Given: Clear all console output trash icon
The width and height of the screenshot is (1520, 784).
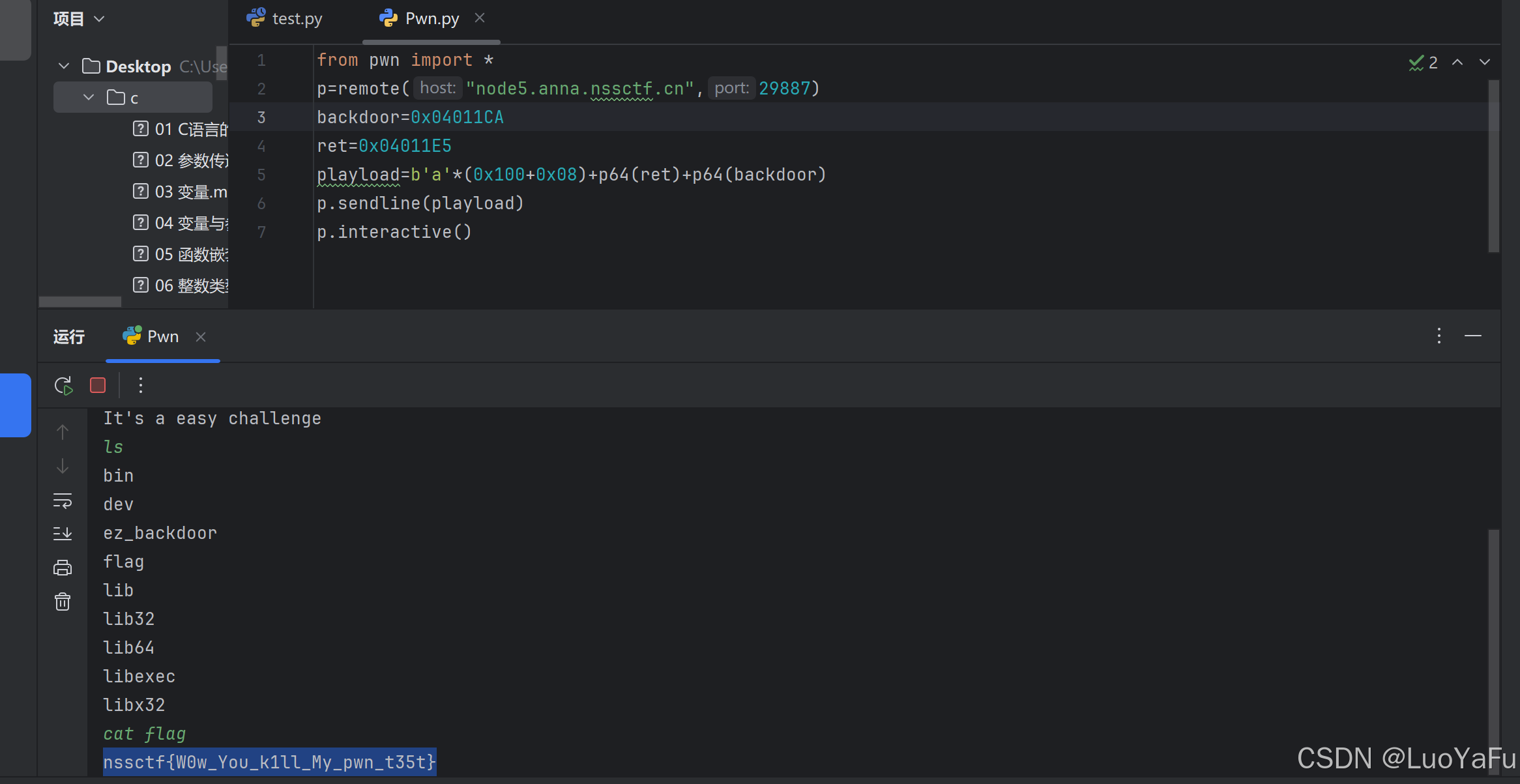Looking at the screenshot, I should tap(63, 602).
